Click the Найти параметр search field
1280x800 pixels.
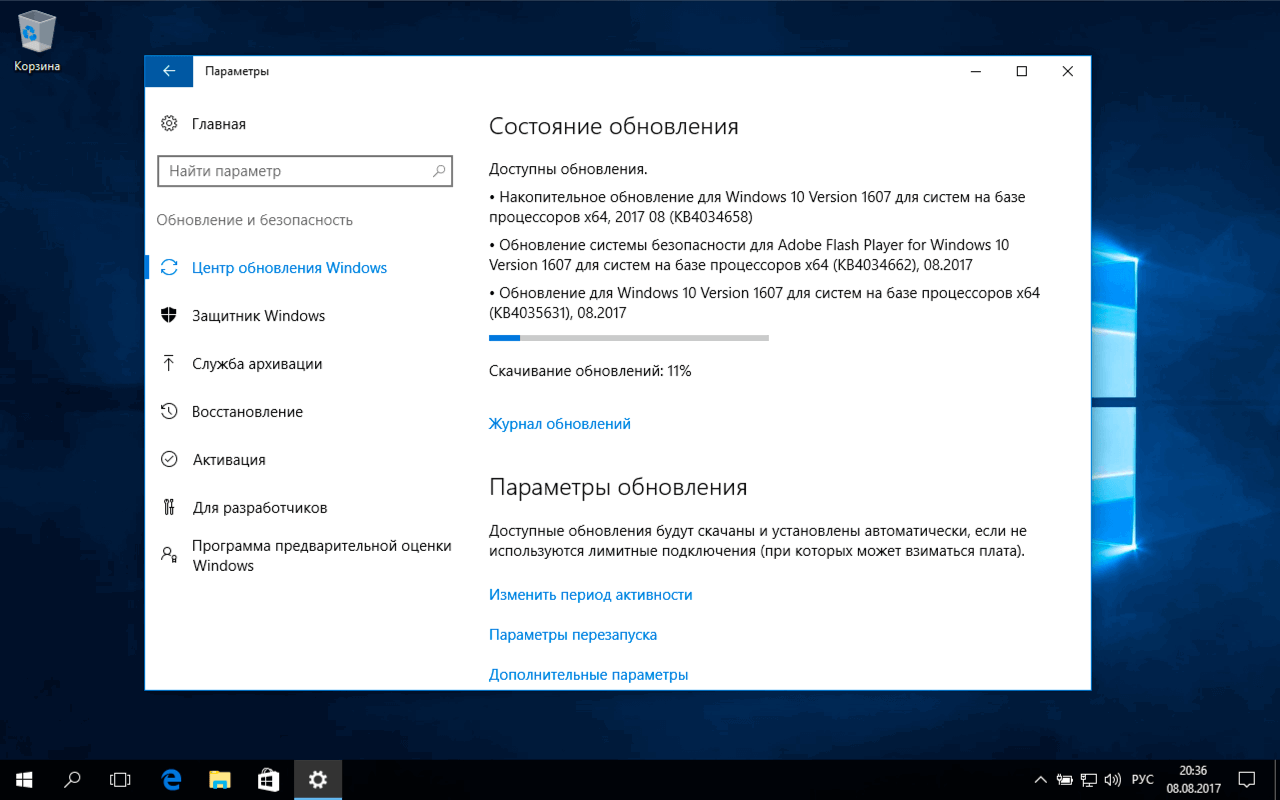point(305,171)
